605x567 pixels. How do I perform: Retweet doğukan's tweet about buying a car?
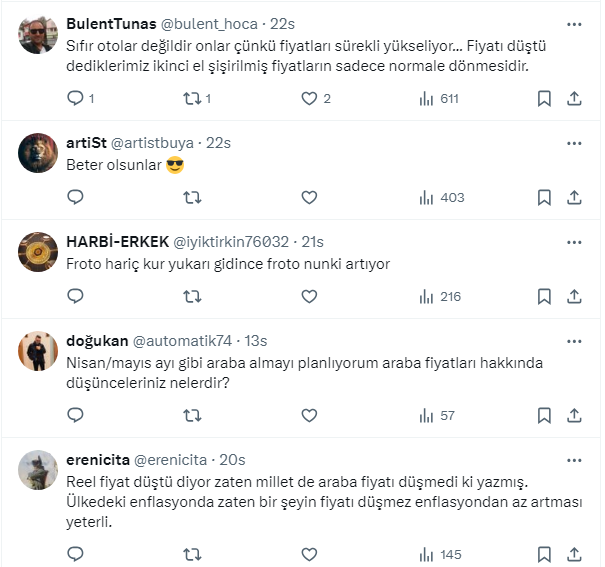192,415
